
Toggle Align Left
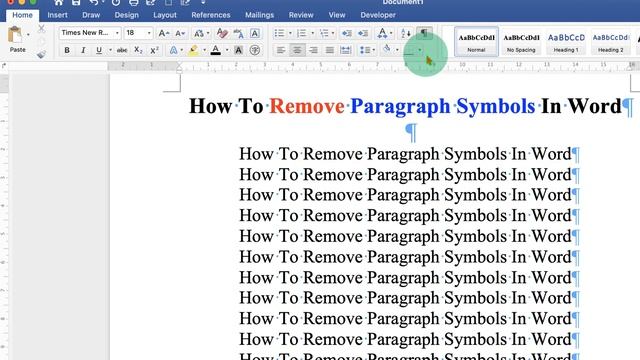pyautogui.click(x=281, y=50)
